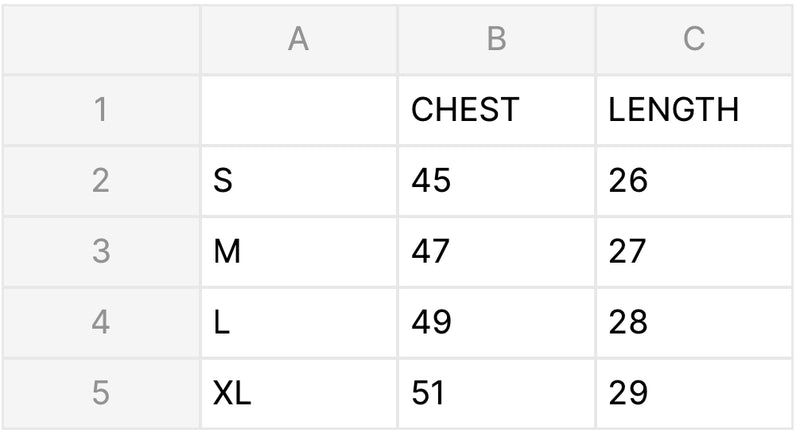Click the length value 29 cell
The width and height of the screenshot is (800, 433).
(694, 393)
